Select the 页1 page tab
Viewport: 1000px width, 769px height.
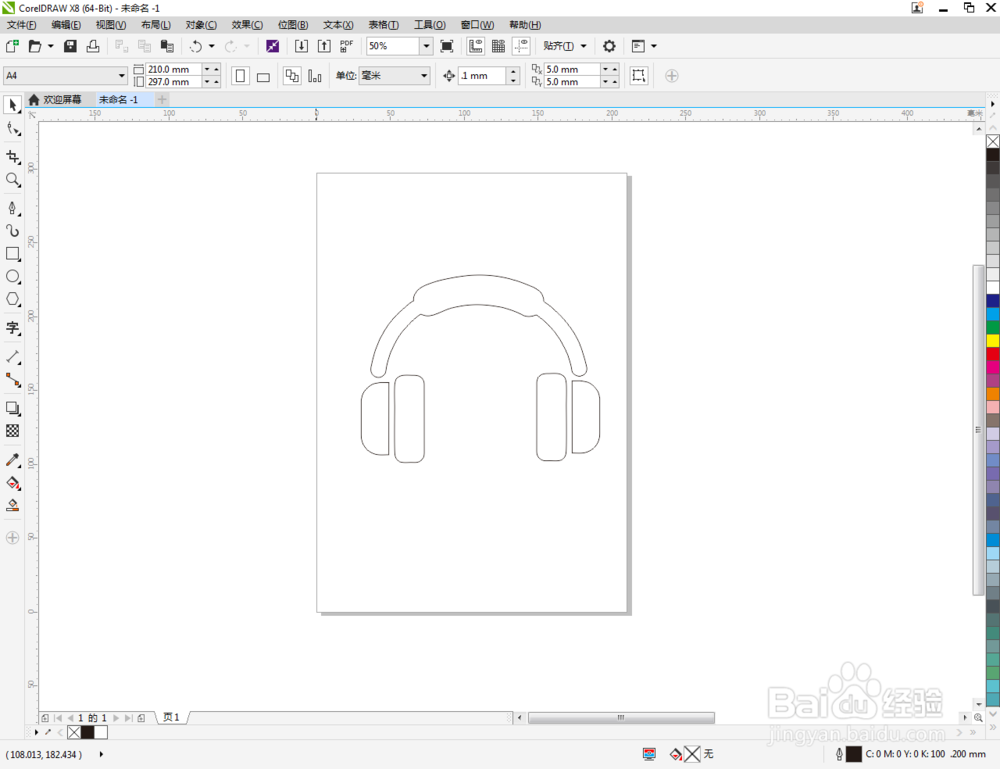click(172, 717)
